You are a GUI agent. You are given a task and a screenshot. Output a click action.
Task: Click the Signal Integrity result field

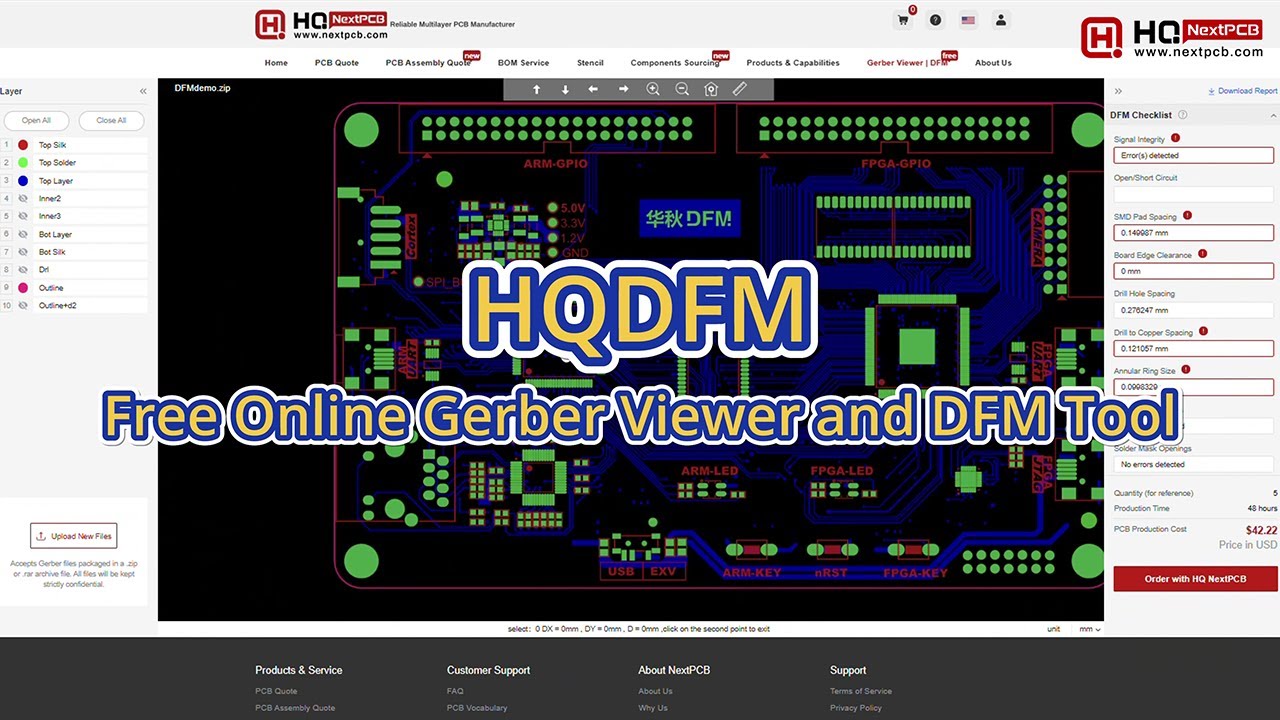point(1194,156)
